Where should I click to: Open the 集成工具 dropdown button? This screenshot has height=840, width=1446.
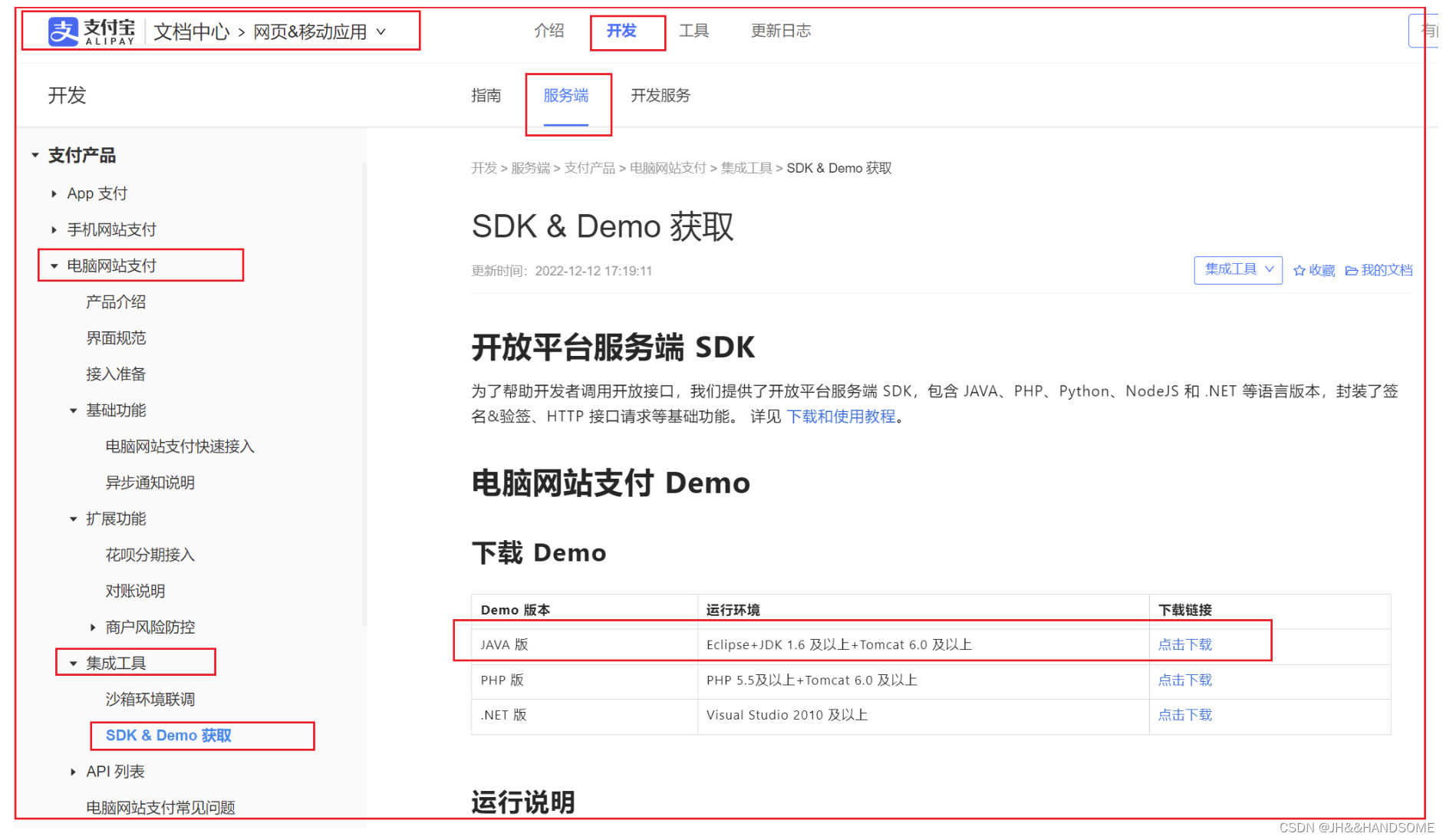(1238, 270)
